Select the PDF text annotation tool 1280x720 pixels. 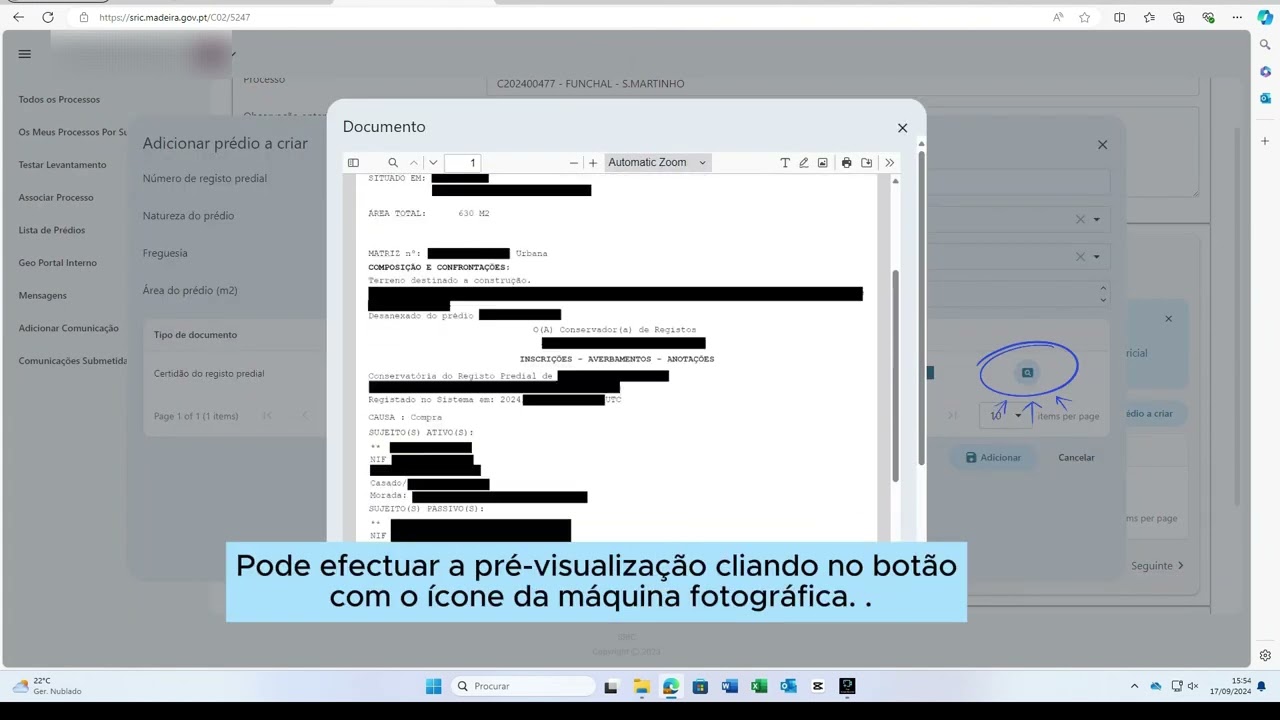pyautogui.click(x=785, y=163)
